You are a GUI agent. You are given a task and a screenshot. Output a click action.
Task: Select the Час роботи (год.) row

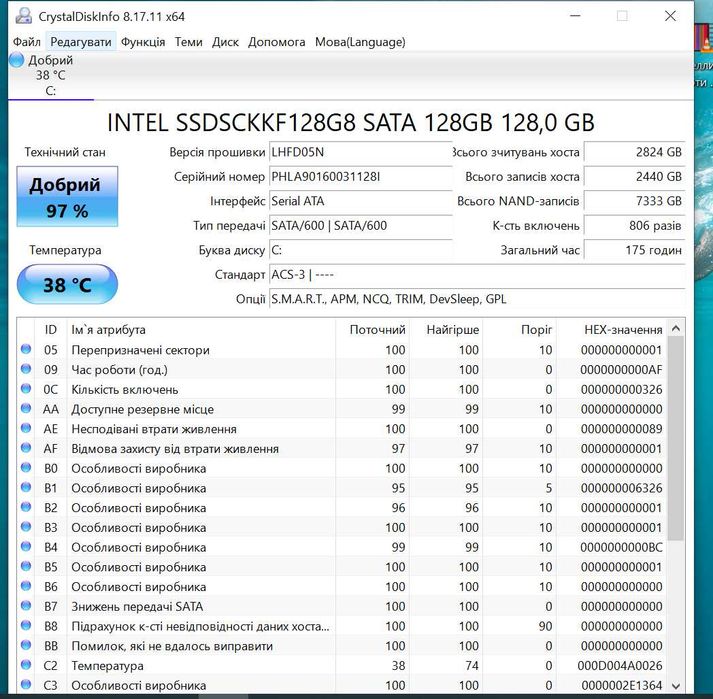pyautogui.click(x=342, y=369)
